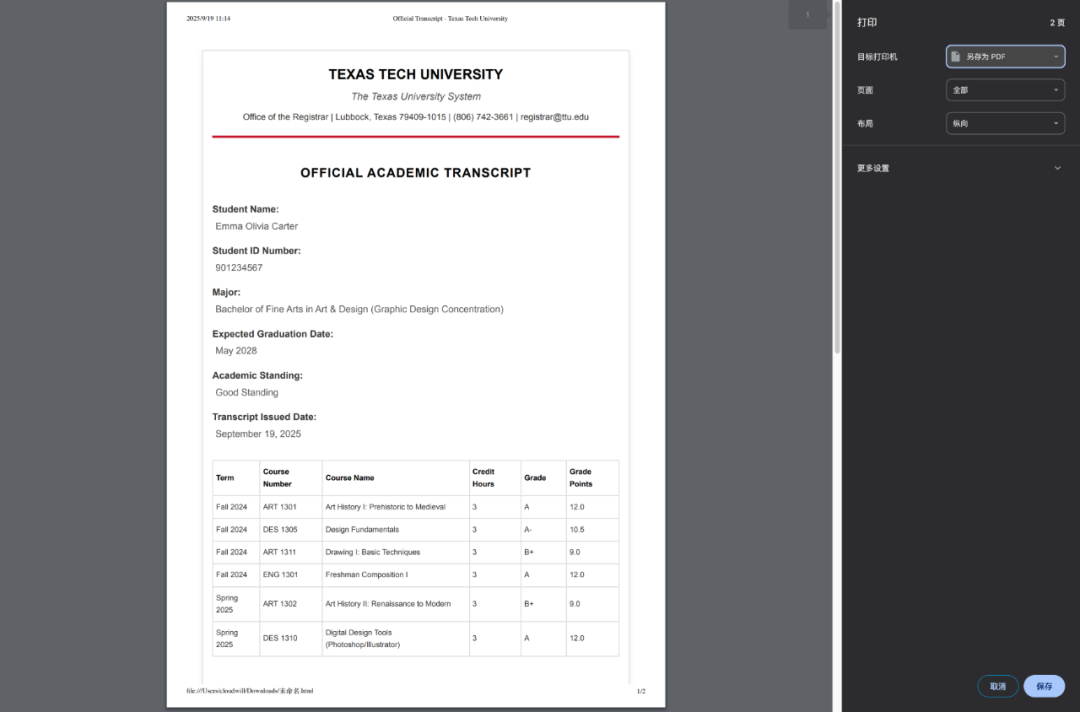Click the Office of the Registrar address line
Screen dimensions: 1080x712
[415, 117]
